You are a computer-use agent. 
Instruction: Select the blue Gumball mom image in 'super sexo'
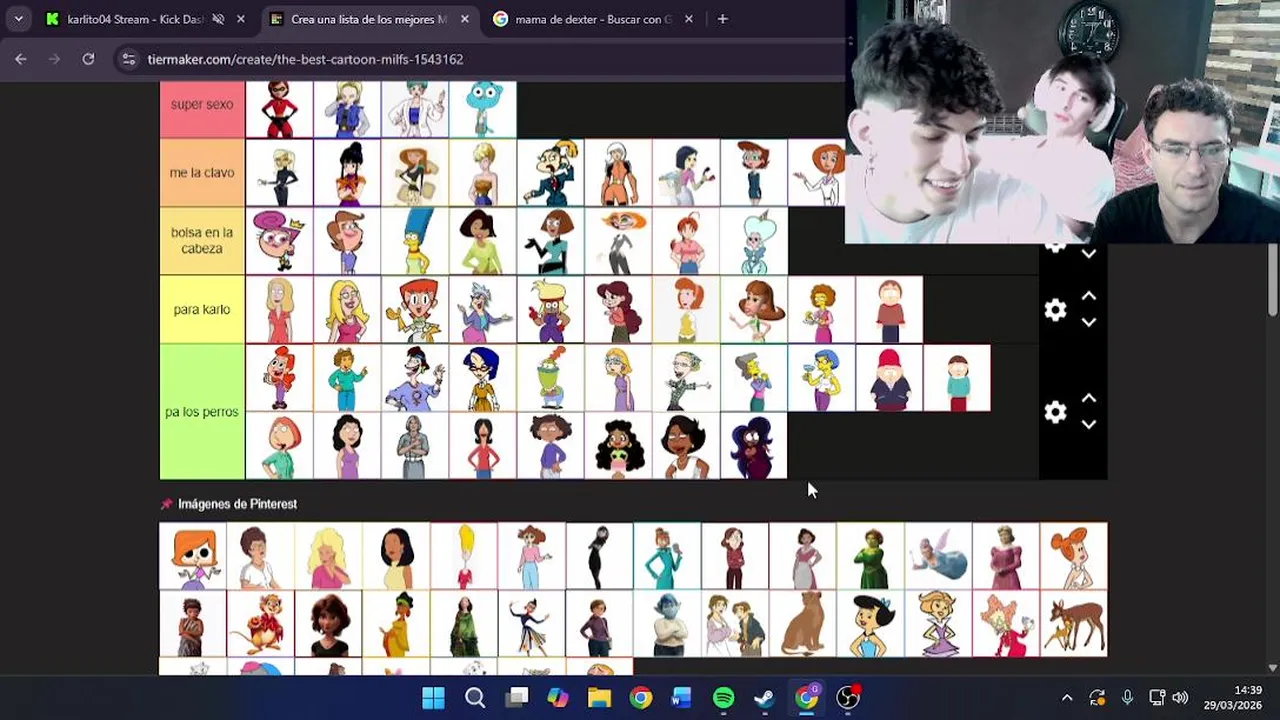(483, 110)
